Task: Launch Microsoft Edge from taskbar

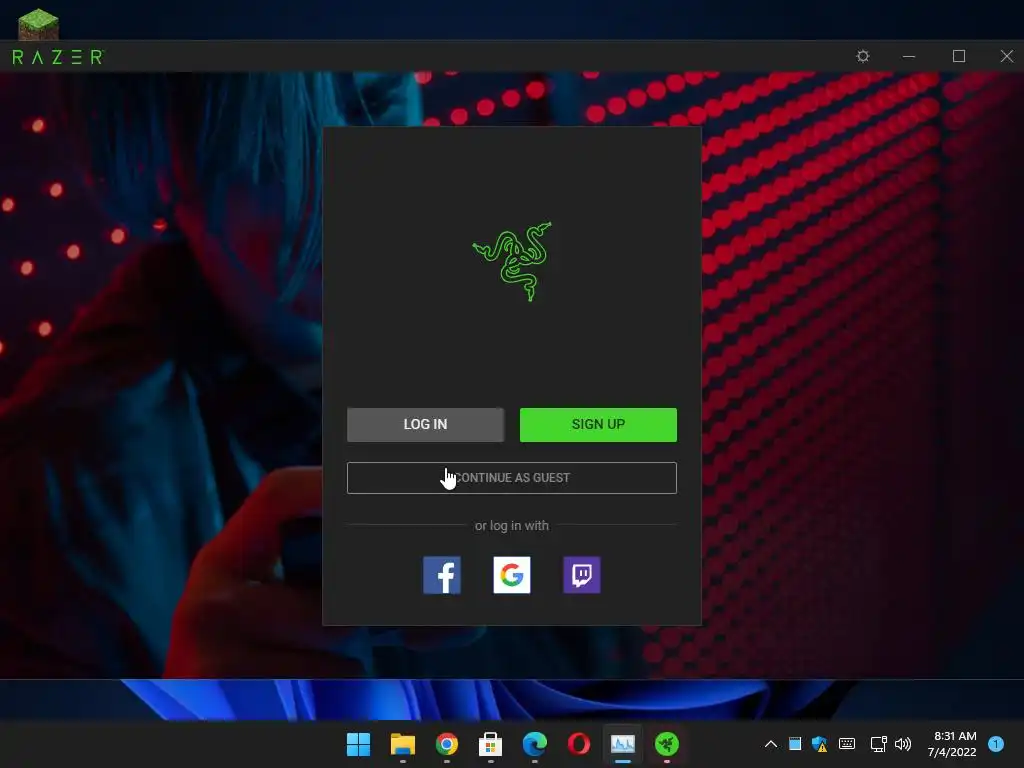Action: click(x=535, y=744)
